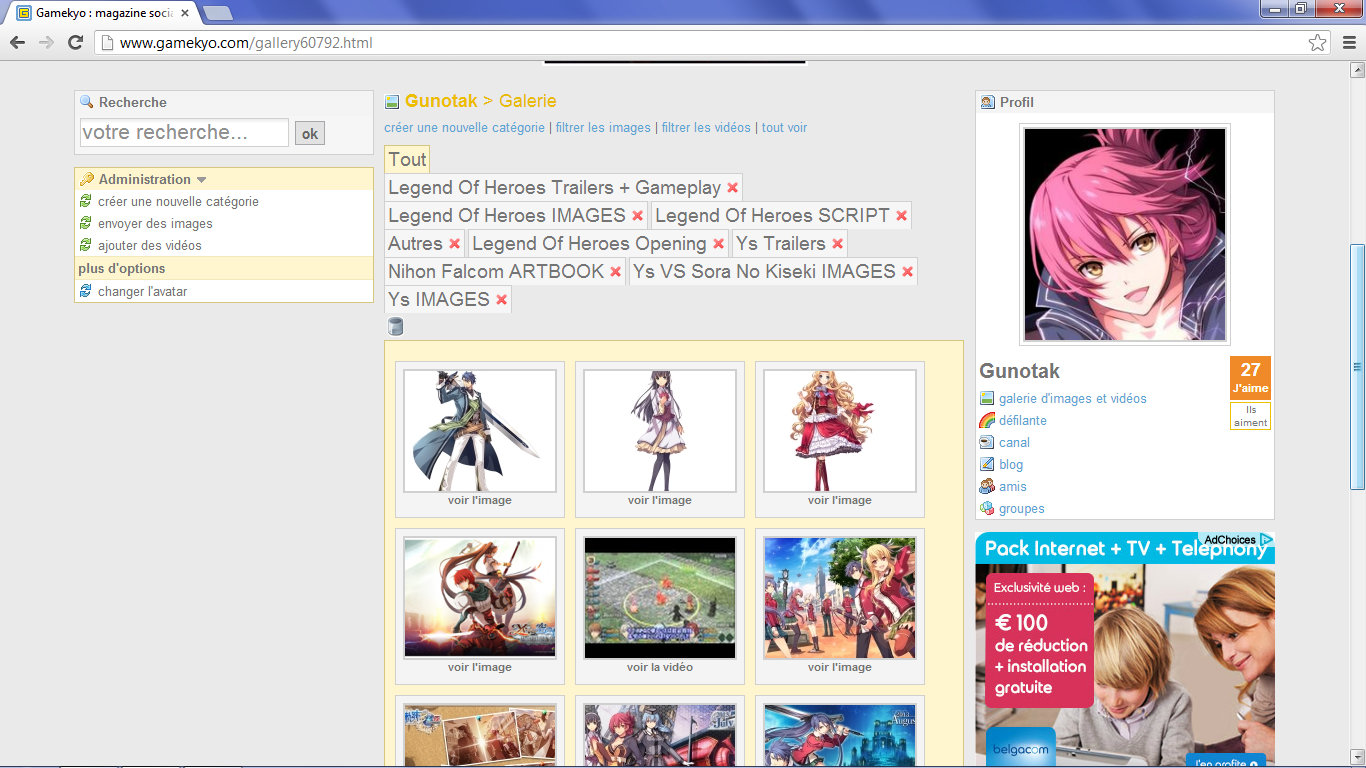Open Legend Of Heroes SCRIPT category
The height and width of the screenshot is (768, 1366).
(772, 216)
